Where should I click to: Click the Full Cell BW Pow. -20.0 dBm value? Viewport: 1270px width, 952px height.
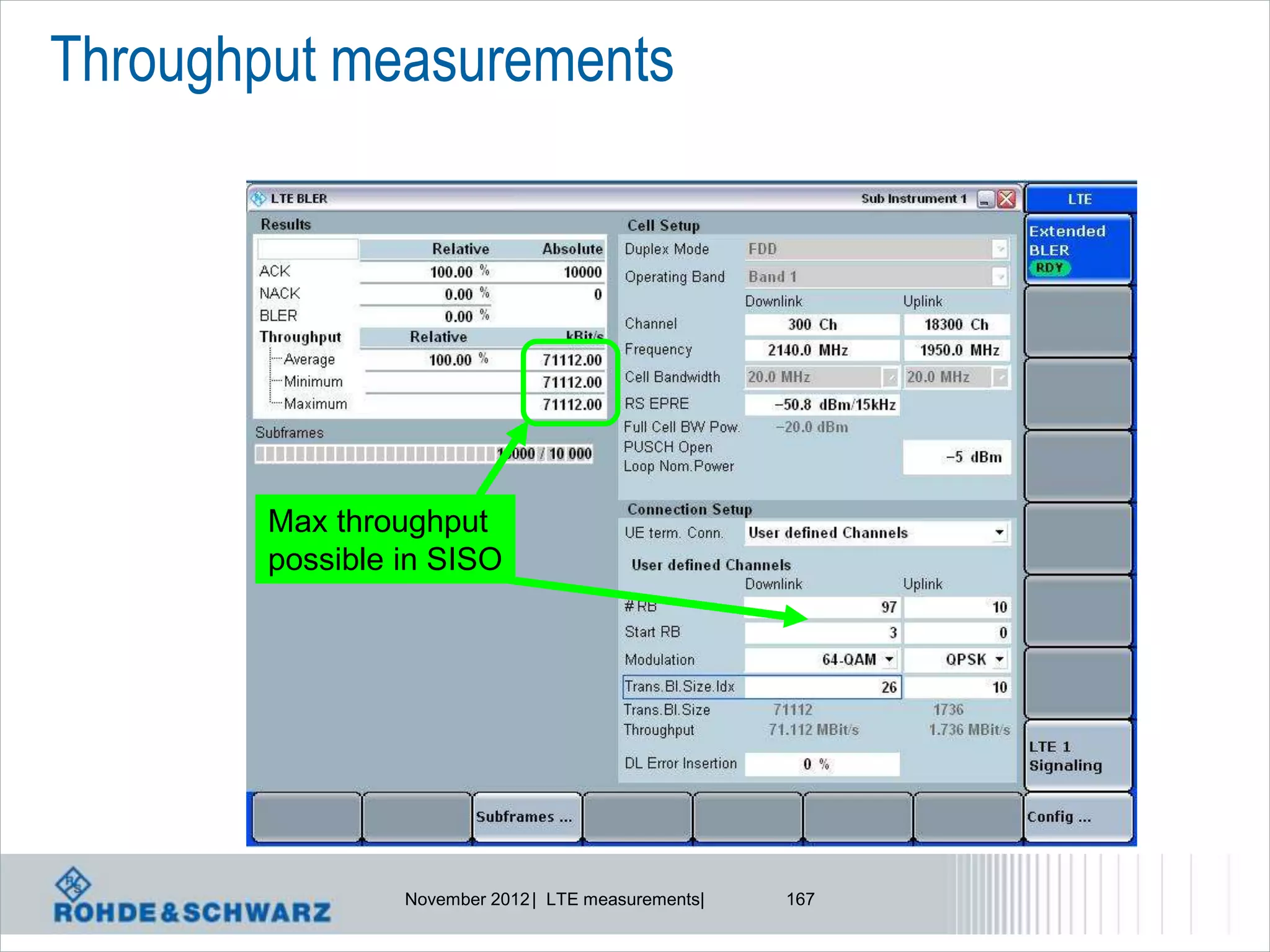pos(812,427)
